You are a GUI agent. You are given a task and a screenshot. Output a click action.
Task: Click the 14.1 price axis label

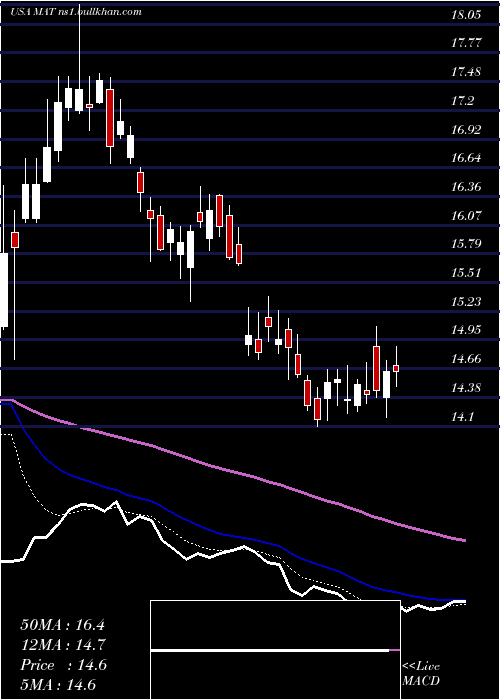click(x=462, y=417)
